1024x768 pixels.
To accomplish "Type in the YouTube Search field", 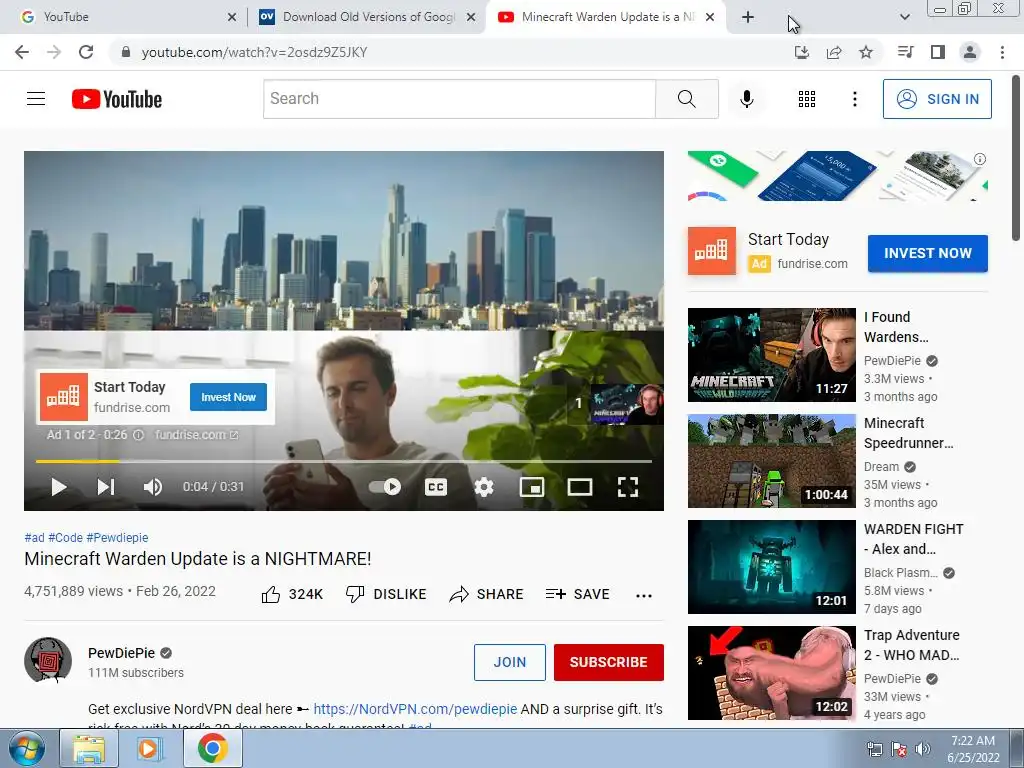I will pos(459,99).
